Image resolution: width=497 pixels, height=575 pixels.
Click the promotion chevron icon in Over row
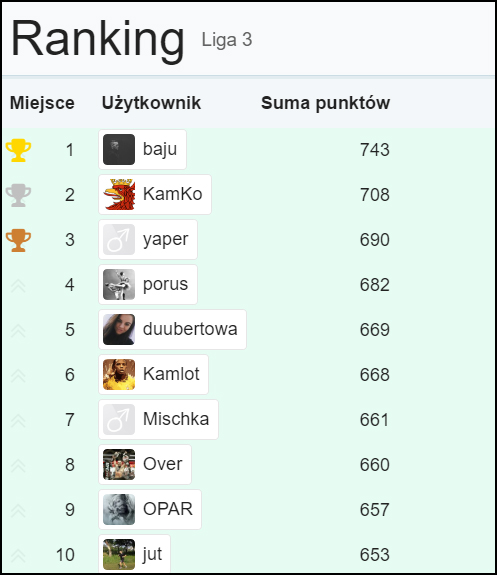coord(18,466)
